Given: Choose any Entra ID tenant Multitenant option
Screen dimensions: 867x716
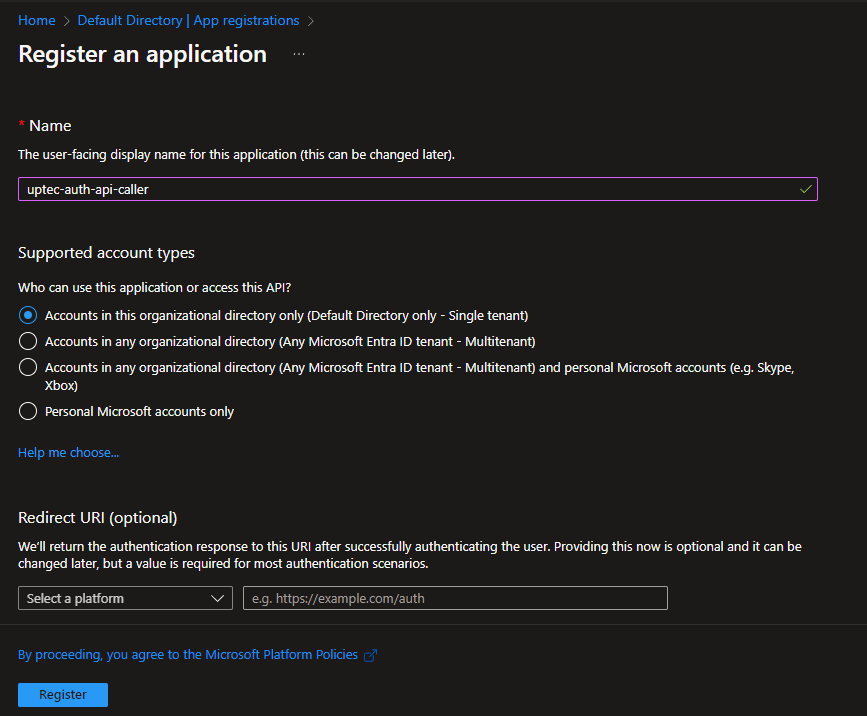Looking at the screenshot, I should pos(28,341).
